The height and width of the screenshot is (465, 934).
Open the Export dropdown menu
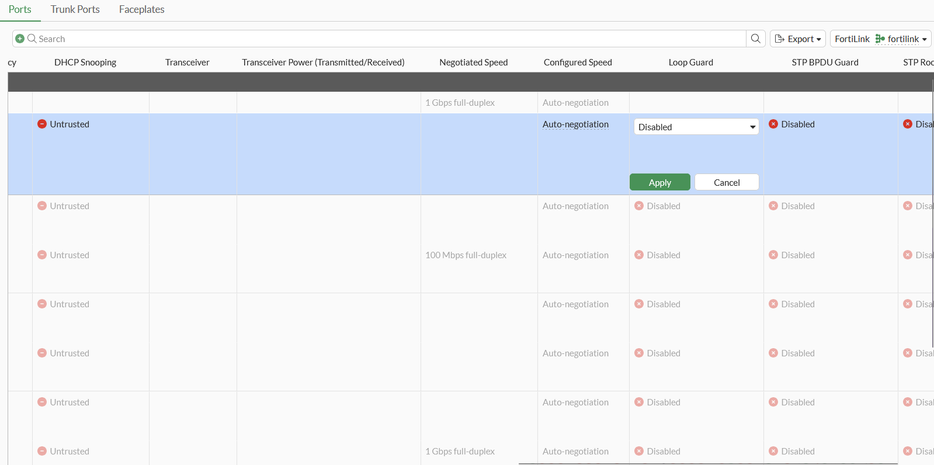click(x=798, y=39)
